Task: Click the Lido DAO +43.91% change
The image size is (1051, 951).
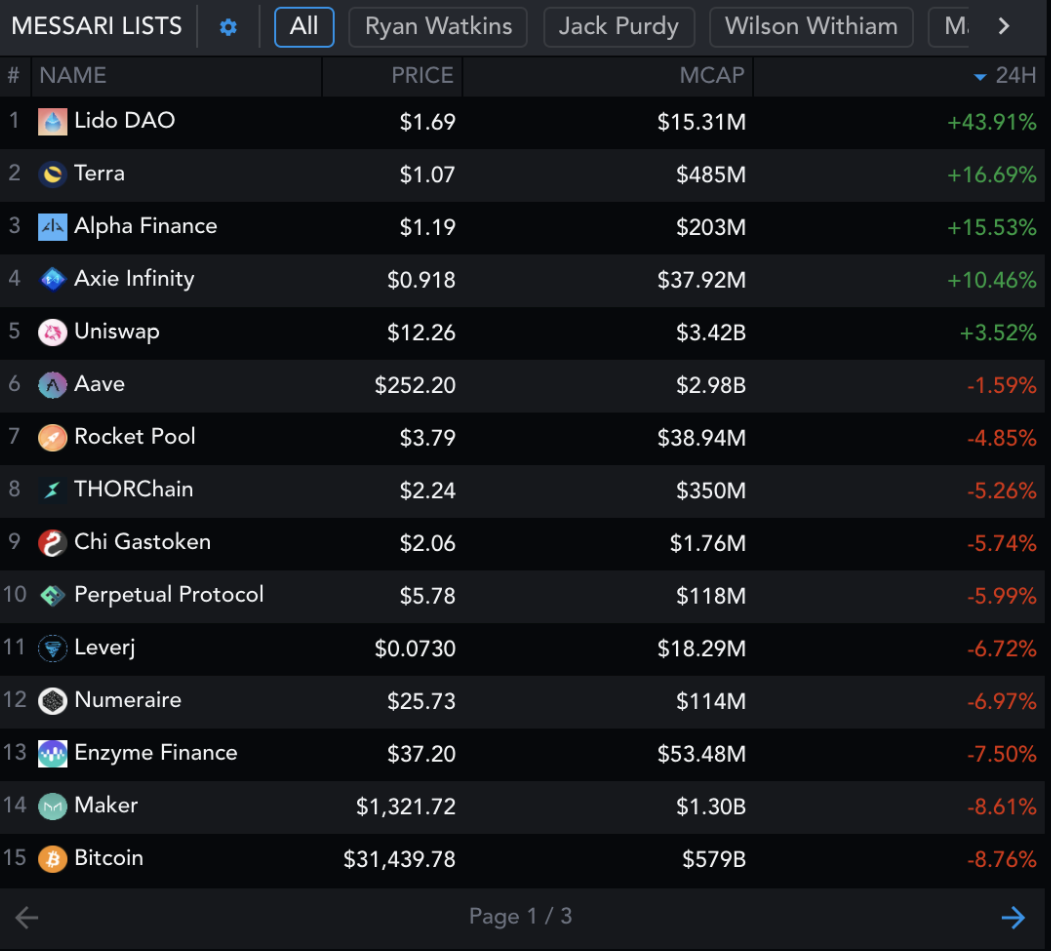Action: click(992, 122)
